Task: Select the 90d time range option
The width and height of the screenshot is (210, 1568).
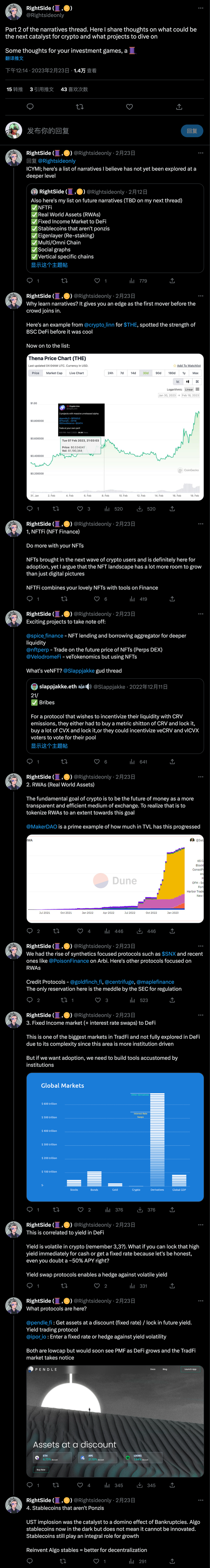Action: (158, 373)
